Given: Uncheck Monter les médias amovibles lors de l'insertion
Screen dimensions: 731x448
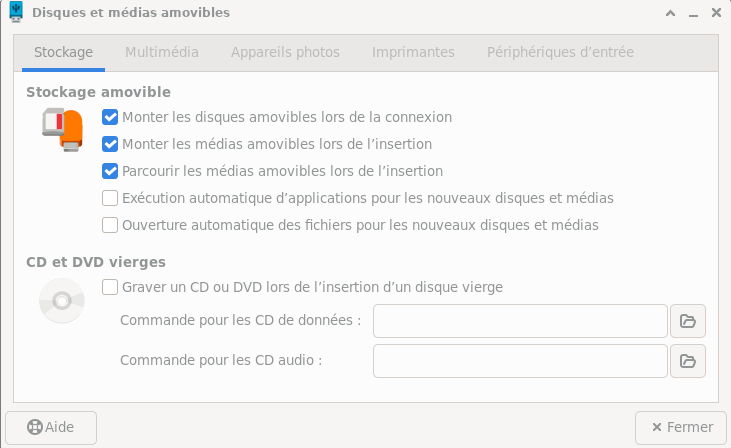Looking at the screenshot, I should [111, 144].
